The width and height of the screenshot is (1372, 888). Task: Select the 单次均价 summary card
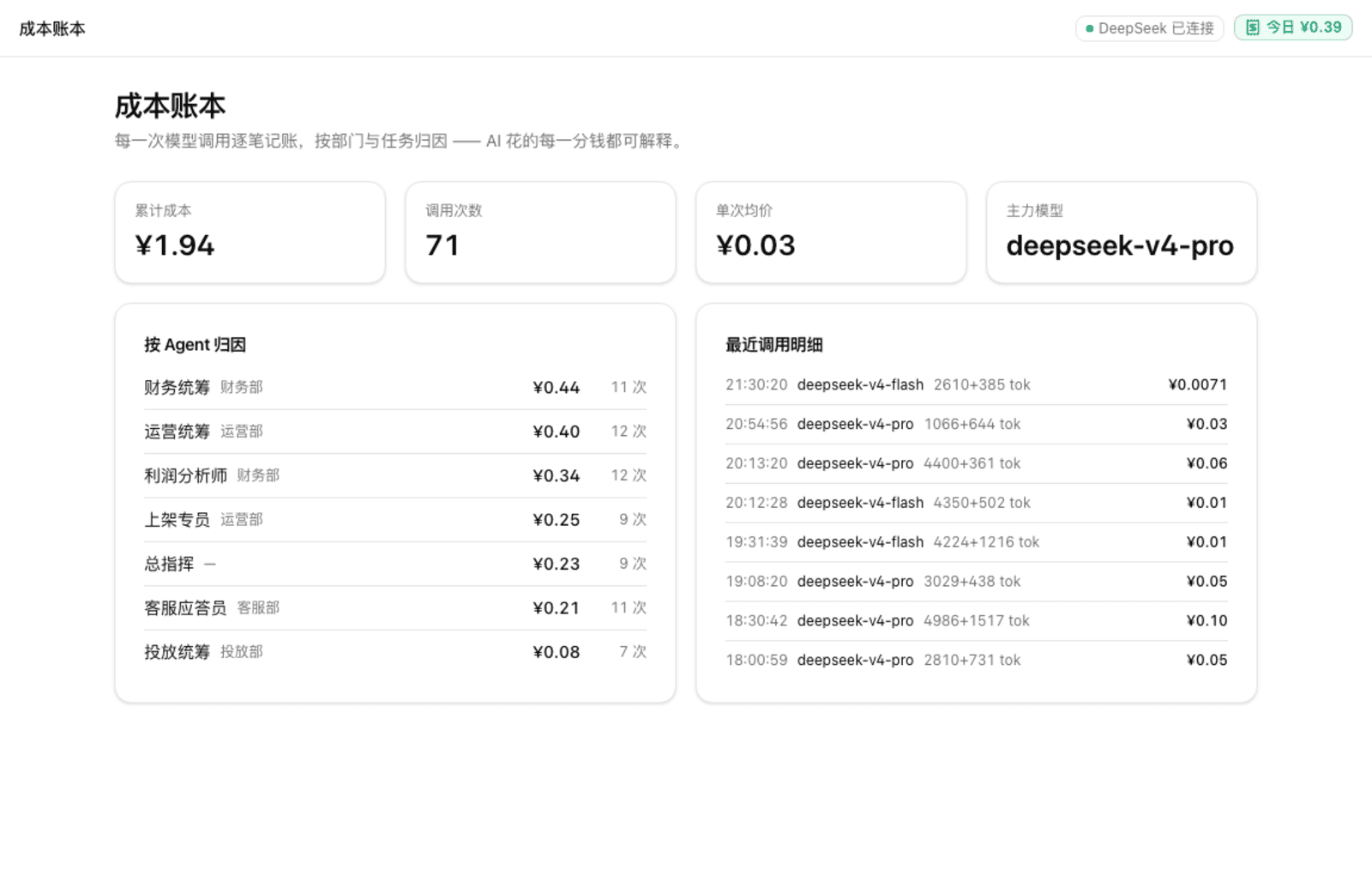pyautogui.click(x=831, y=233)
